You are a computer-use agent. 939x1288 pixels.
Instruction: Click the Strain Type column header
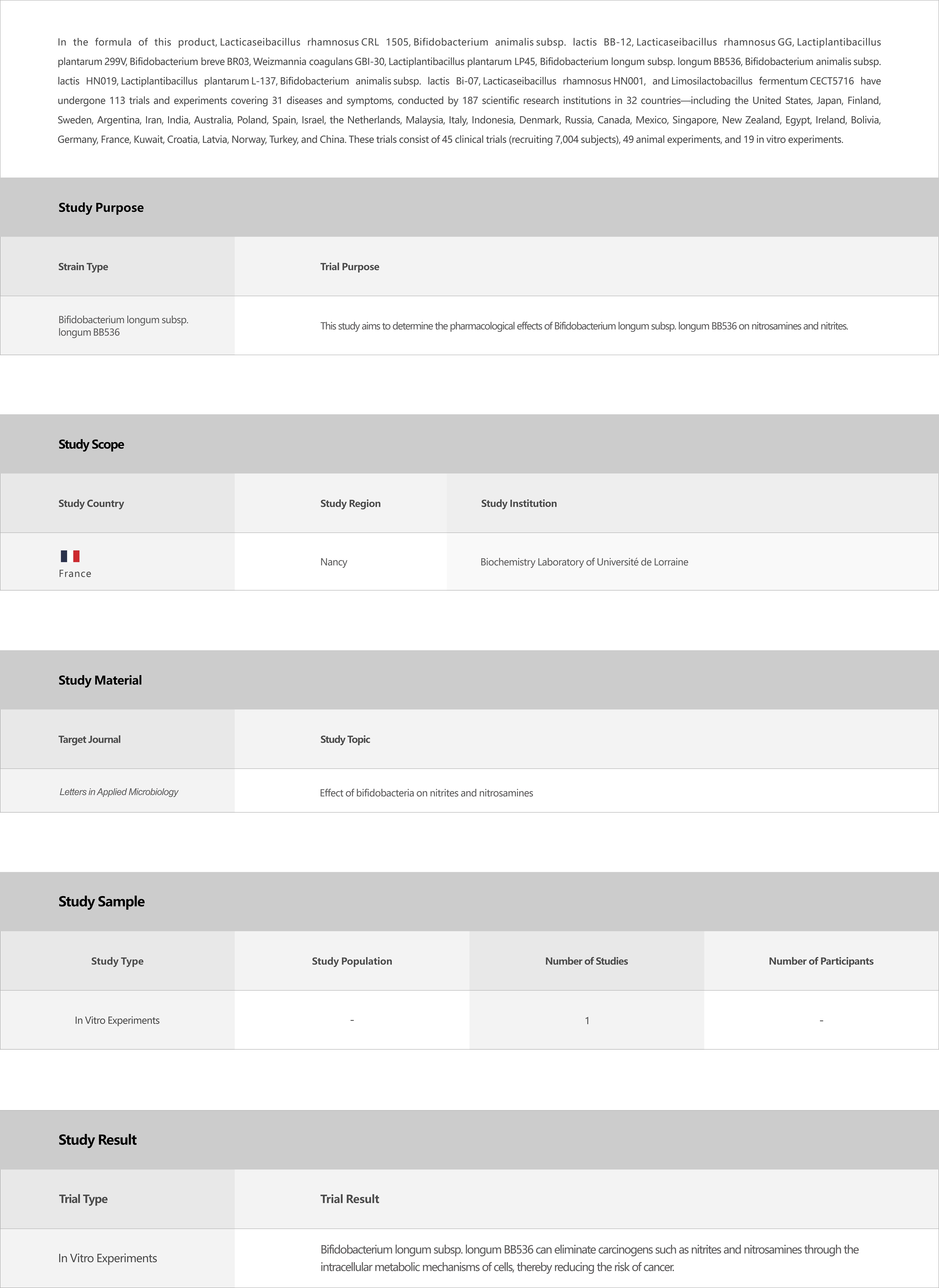click(83, 267)
